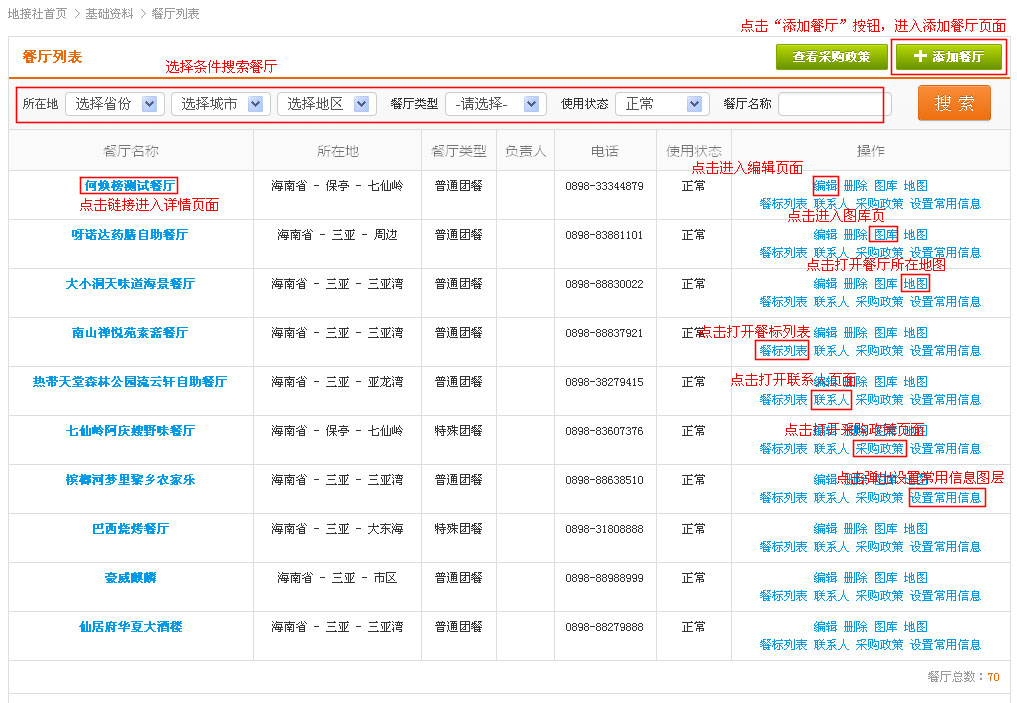Open the 选择省份 dropdown
Viewport: 1017px width, 703px height.
point(115,104)
